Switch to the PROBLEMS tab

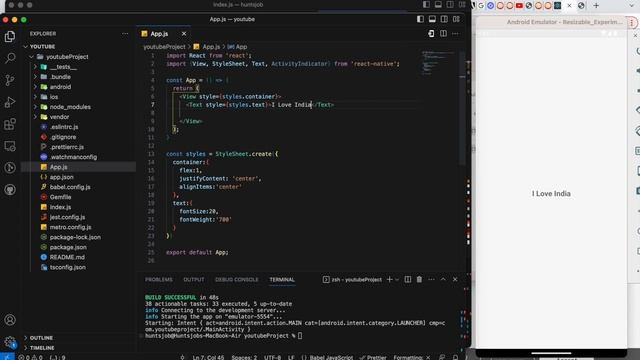point(159,280)
